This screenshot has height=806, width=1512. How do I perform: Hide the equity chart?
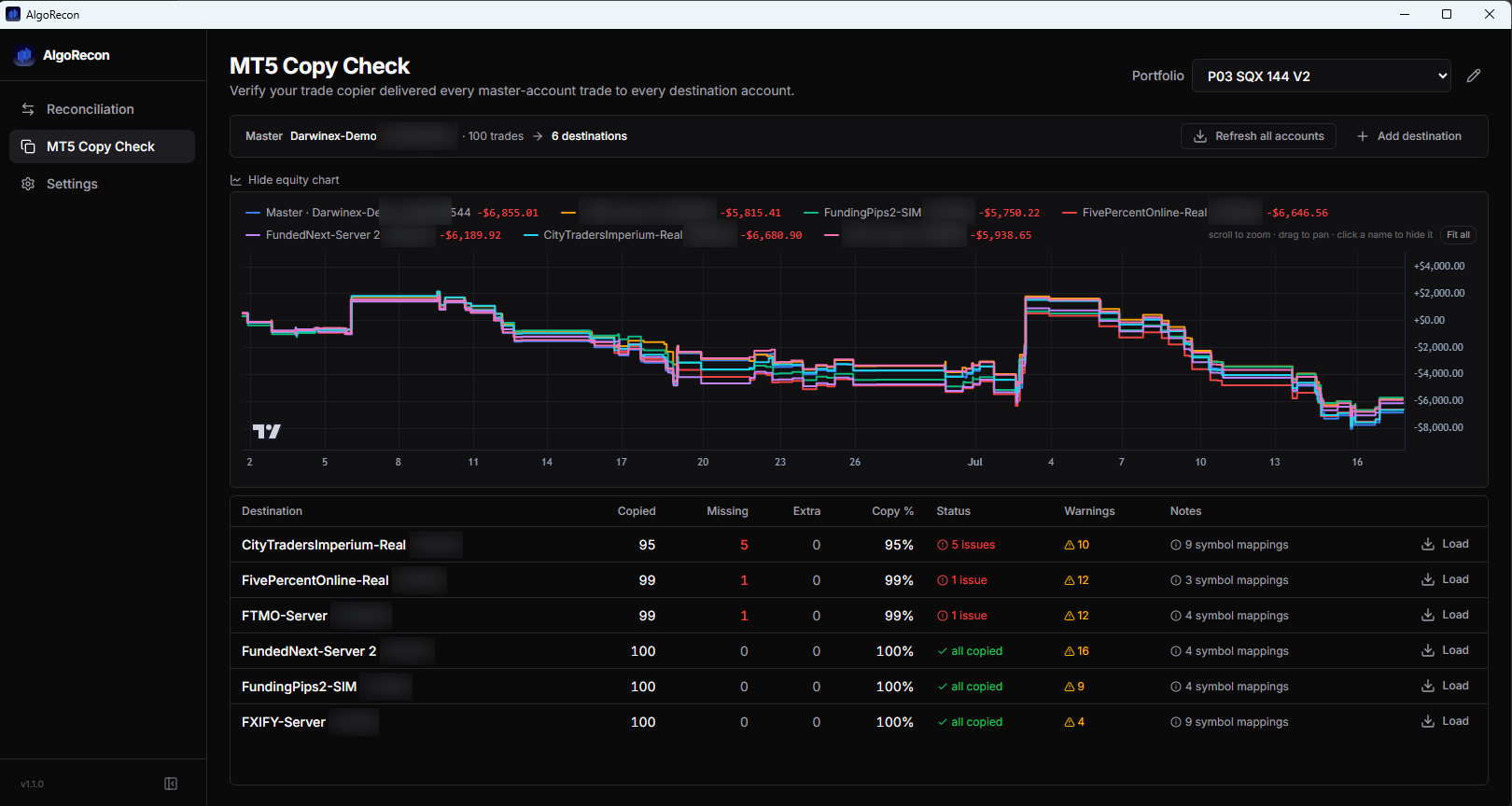coord(285,180)
